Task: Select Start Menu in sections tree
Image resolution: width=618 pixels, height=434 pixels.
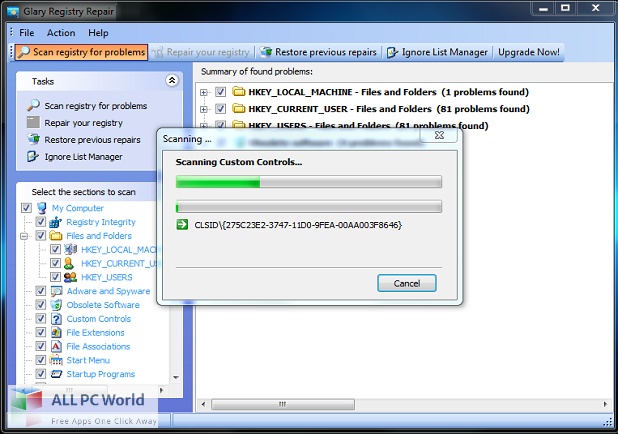Action: coord(88,360)
